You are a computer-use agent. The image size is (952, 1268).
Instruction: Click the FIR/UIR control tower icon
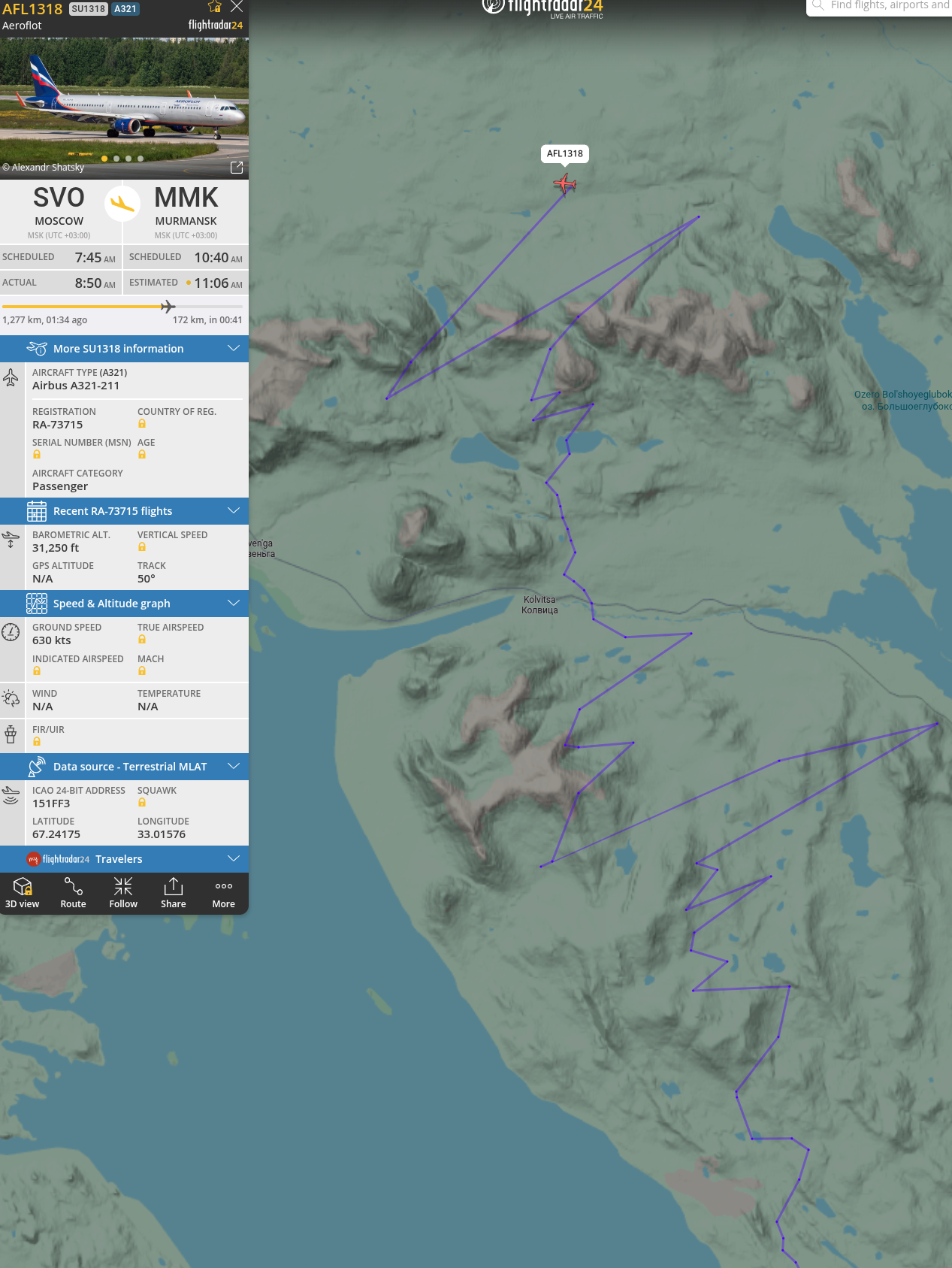[x=11, y=734]
